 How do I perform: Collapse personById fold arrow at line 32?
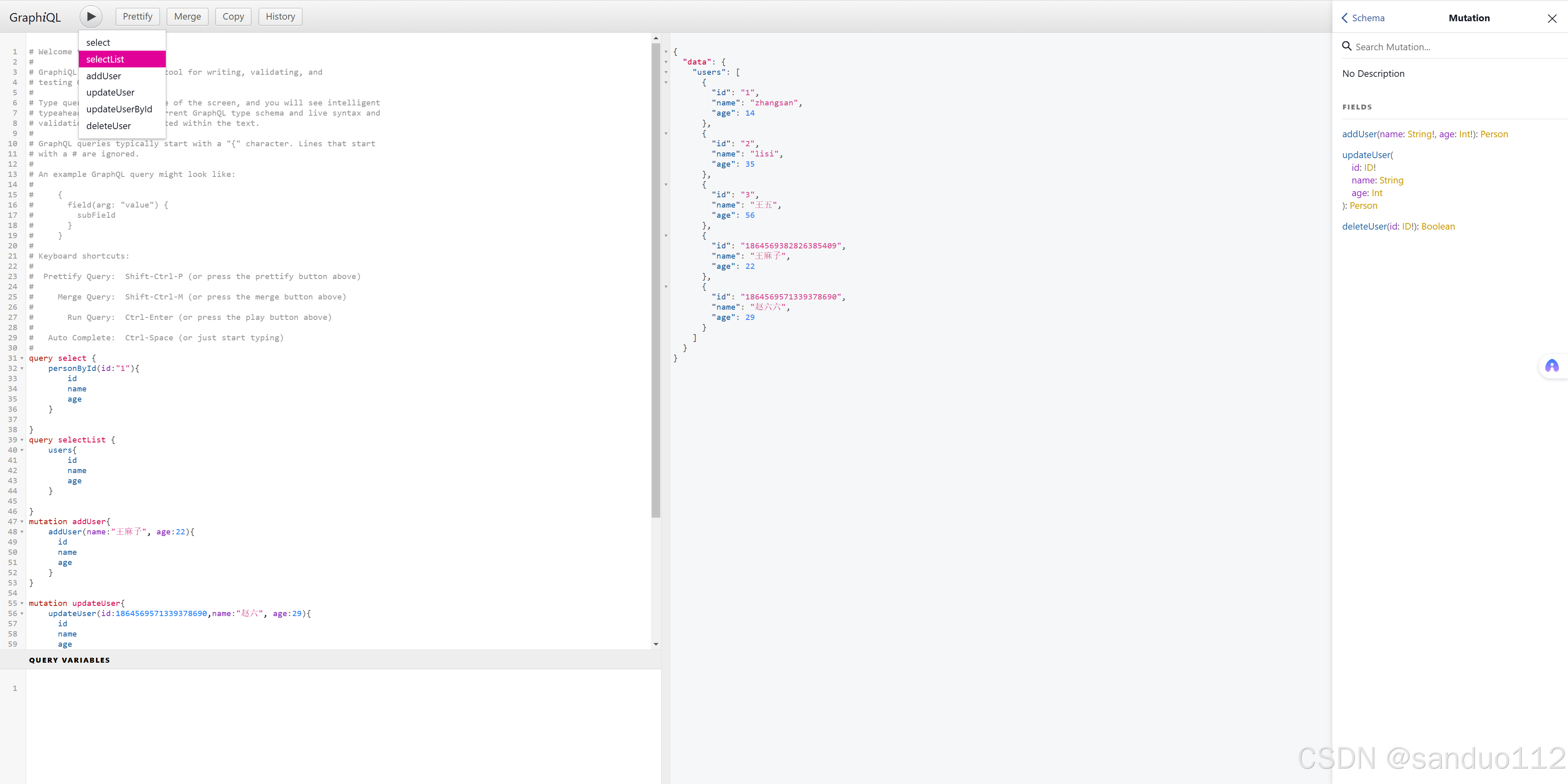pos(22,369)
